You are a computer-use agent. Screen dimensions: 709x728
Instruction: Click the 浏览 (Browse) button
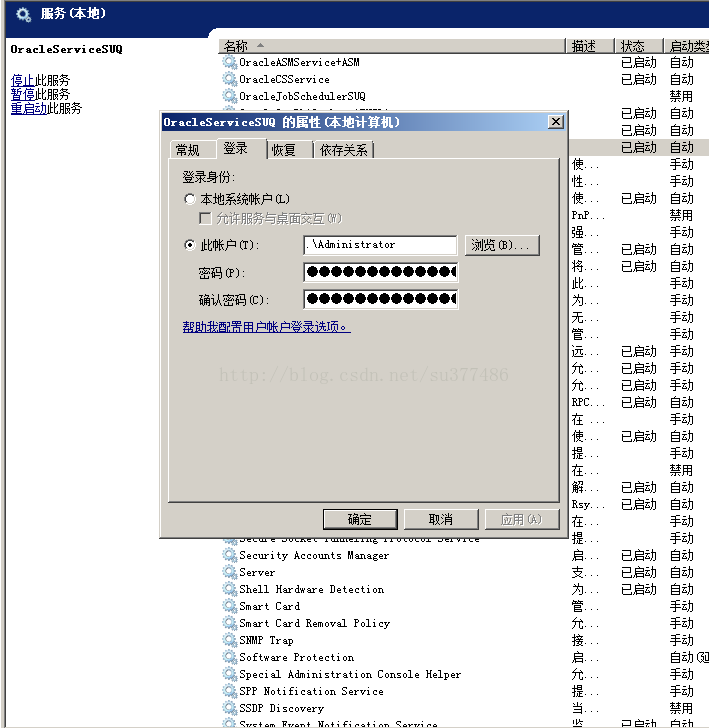[x=502, y=245]
